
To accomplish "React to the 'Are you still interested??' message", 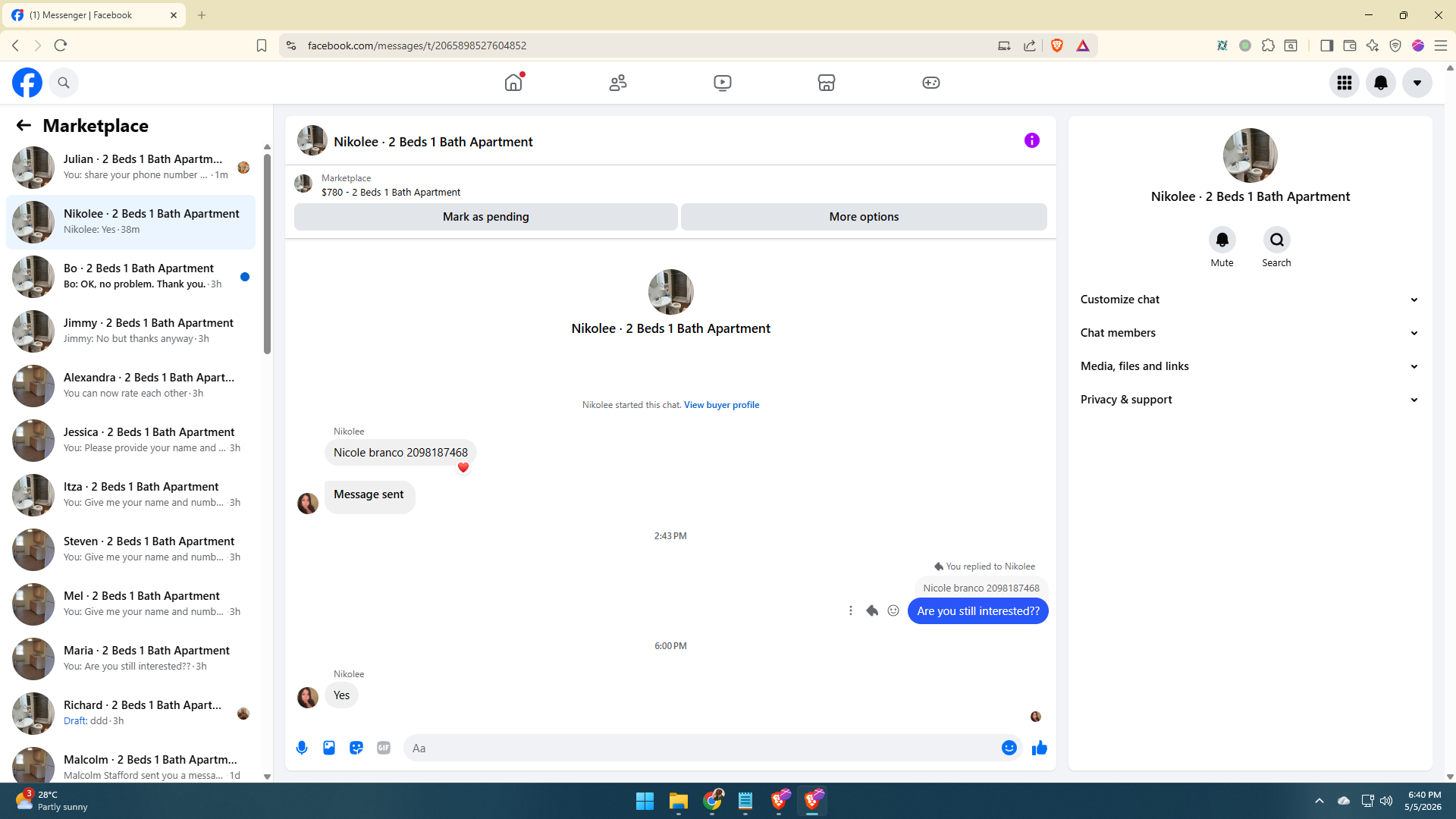I will (893, 610).
